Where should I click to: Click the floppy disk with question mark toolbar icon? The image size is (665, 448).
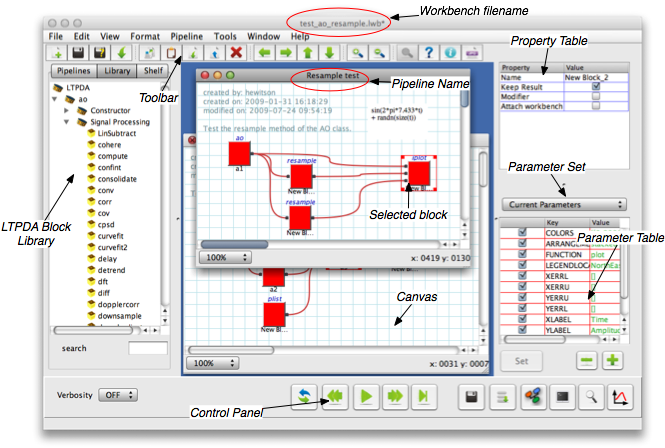coord(100,53)
